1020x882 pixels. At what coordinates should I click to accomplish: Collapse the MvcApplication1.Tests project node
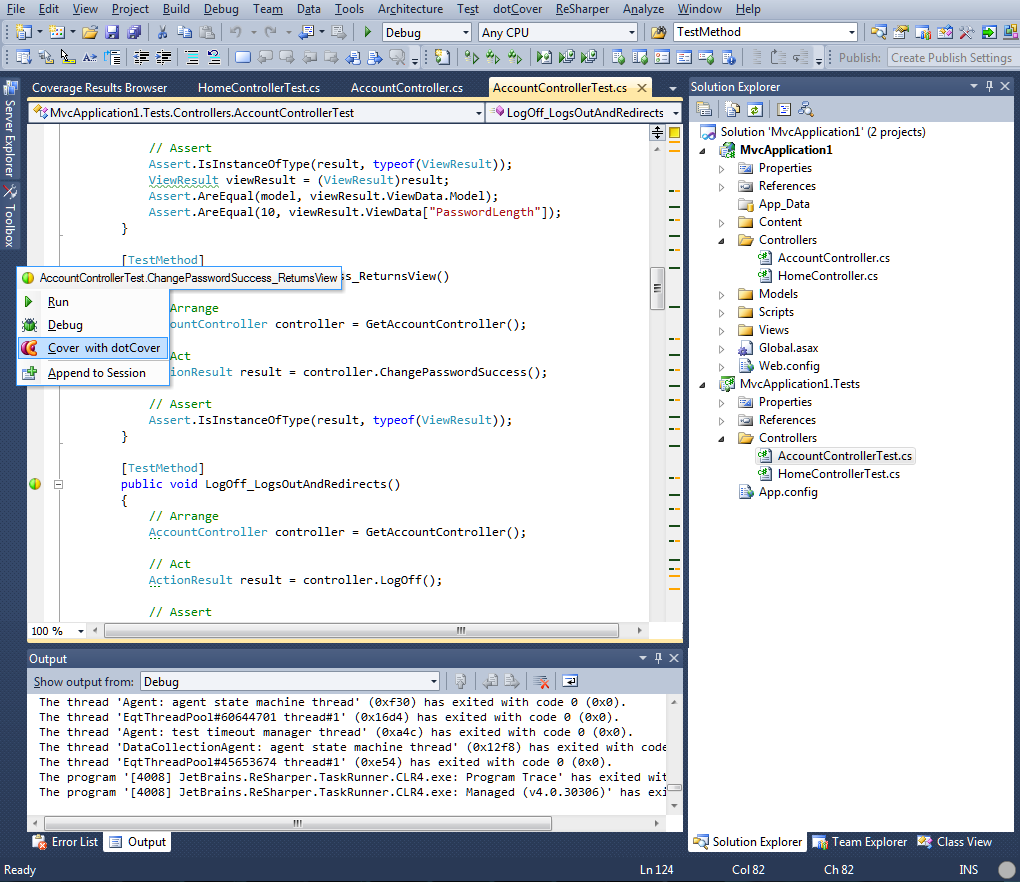(x=703, y=384)
